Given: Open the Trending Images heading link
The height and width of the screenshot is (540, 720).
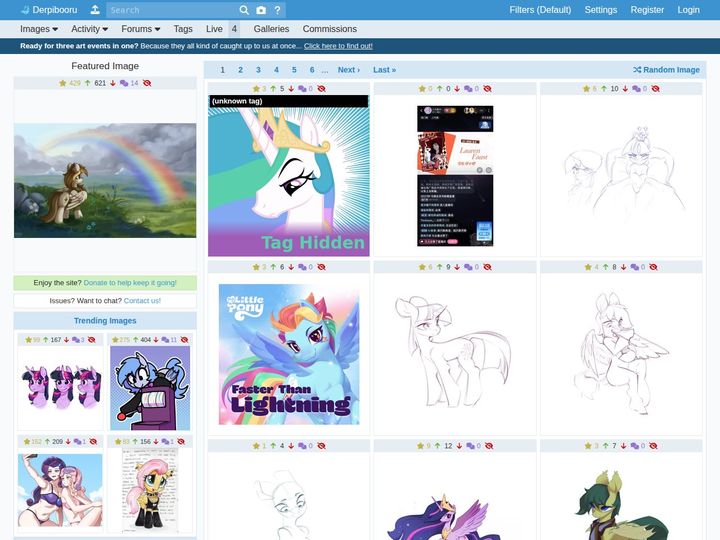Looking at the screenshot, I should [105, 321].
